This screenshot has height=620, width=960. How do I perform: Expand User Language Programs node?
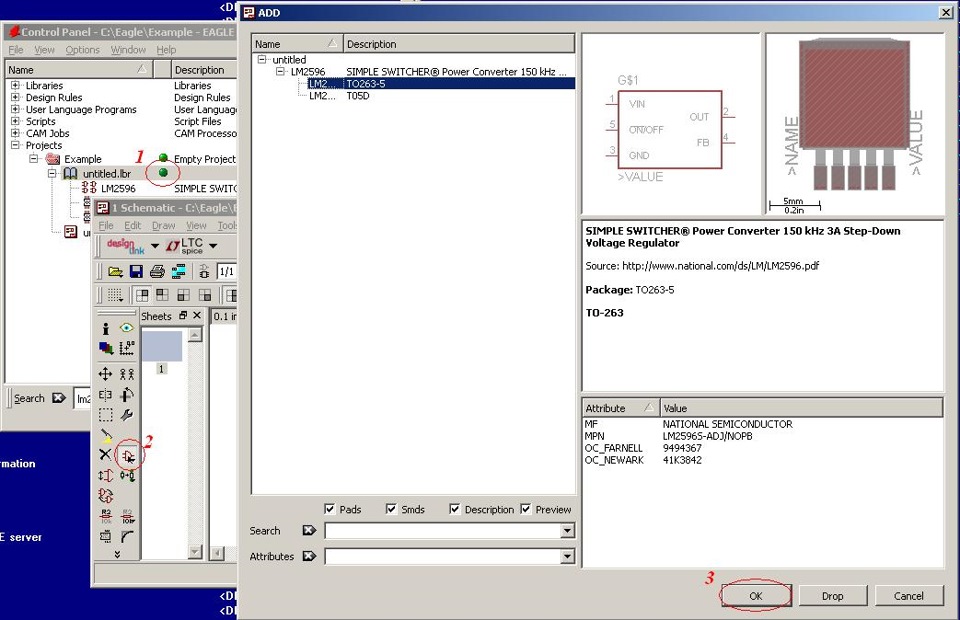tap(15, 109)
